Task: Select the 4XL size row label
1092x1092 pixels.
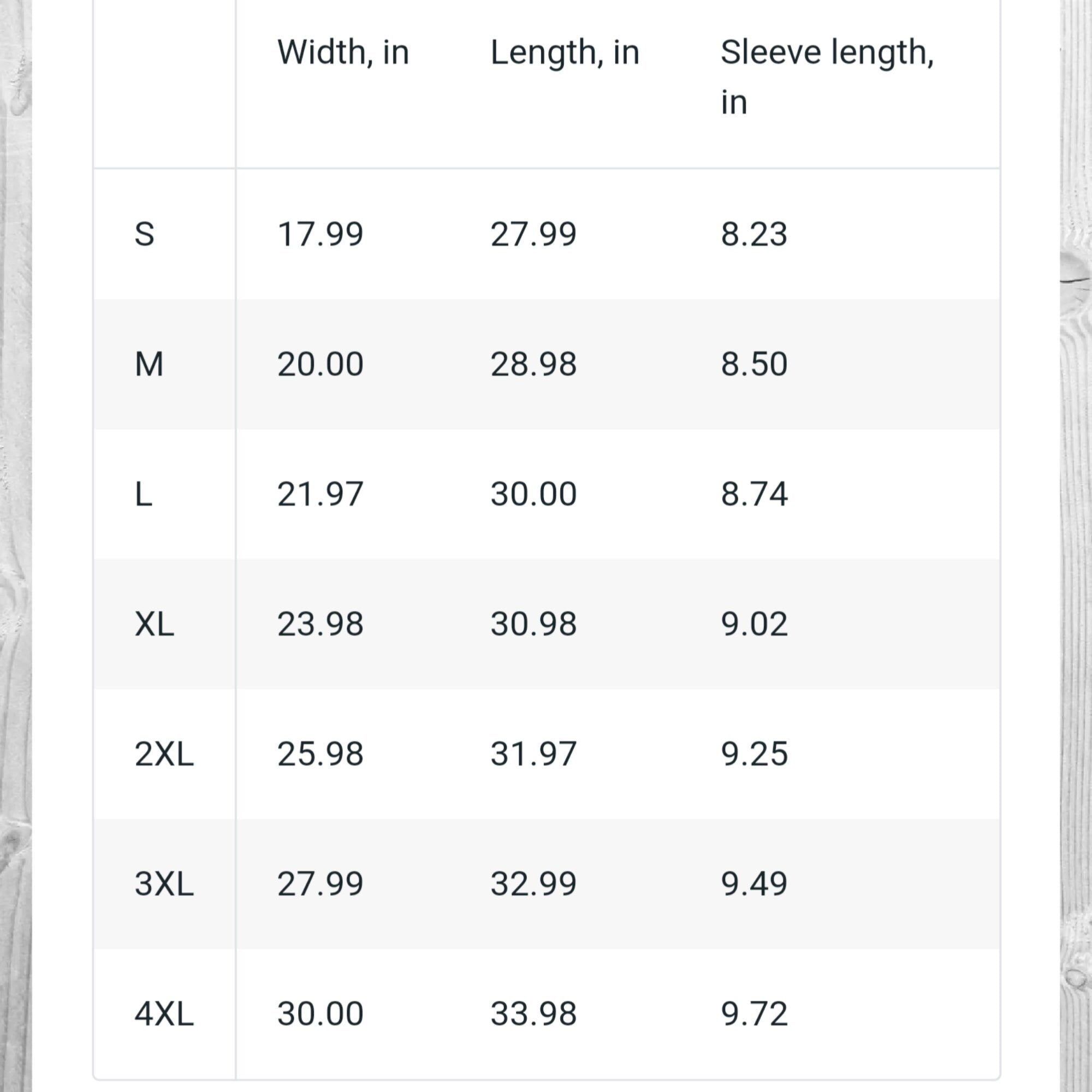Action: 164,1013
